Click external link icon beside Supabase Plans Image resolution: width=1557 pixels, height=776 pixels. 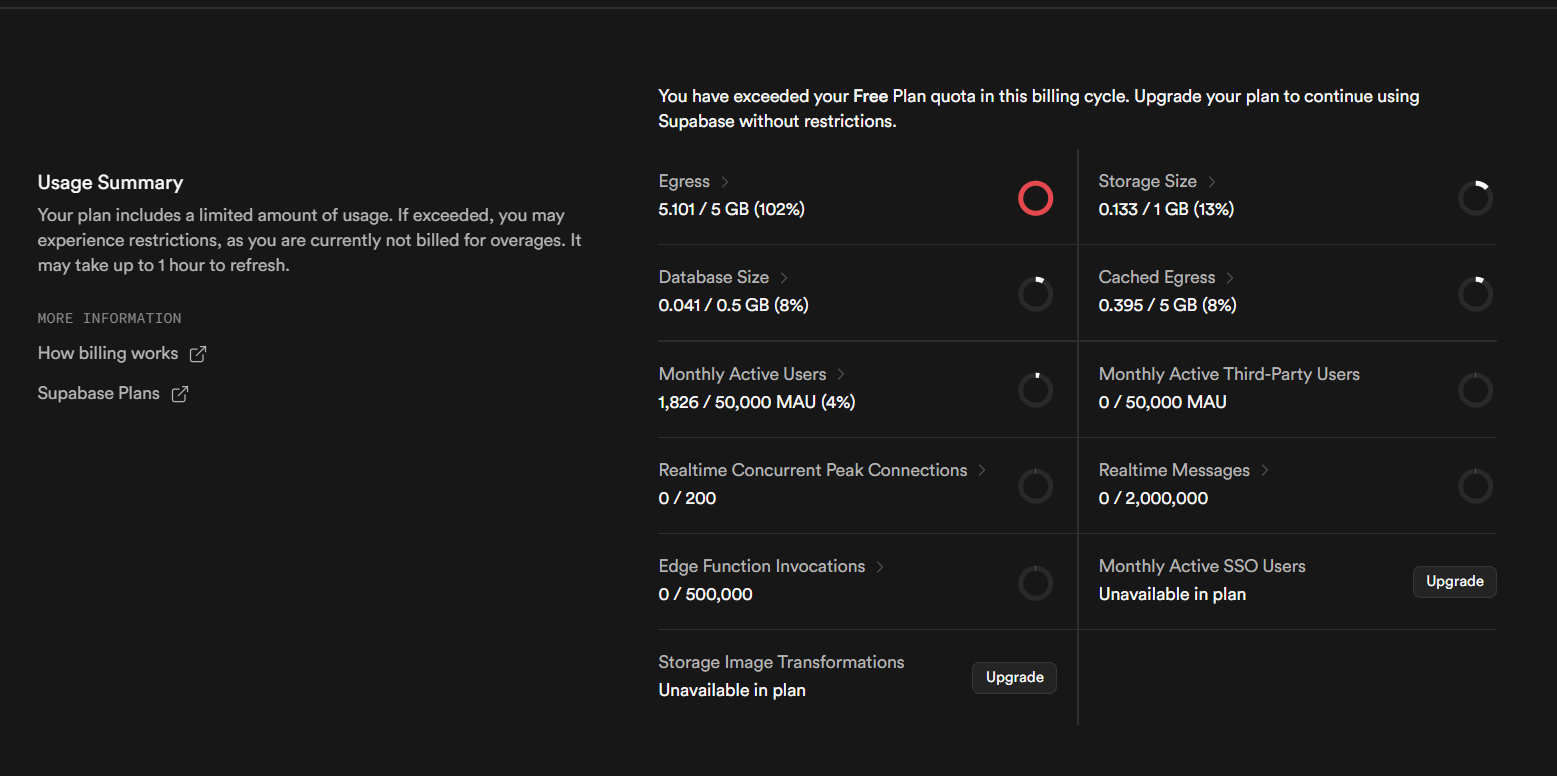click(x=180, y=394)
